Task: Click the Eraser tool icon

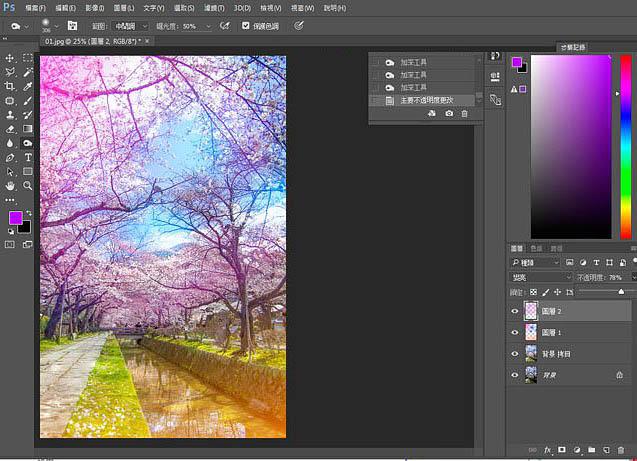Action: 10,129
